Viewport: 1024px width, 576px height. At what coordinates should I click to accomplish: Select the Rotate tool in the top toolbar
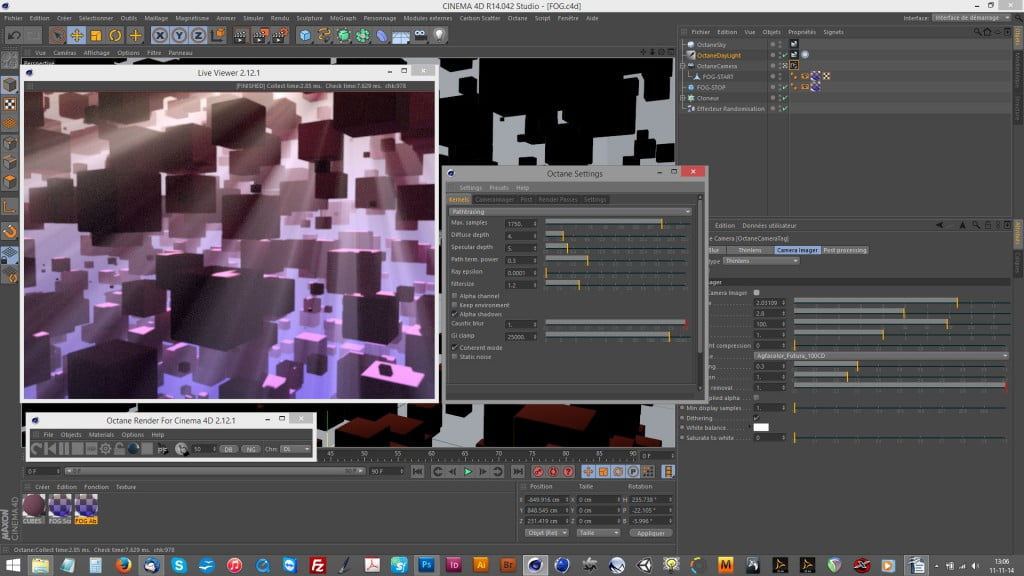115,36
